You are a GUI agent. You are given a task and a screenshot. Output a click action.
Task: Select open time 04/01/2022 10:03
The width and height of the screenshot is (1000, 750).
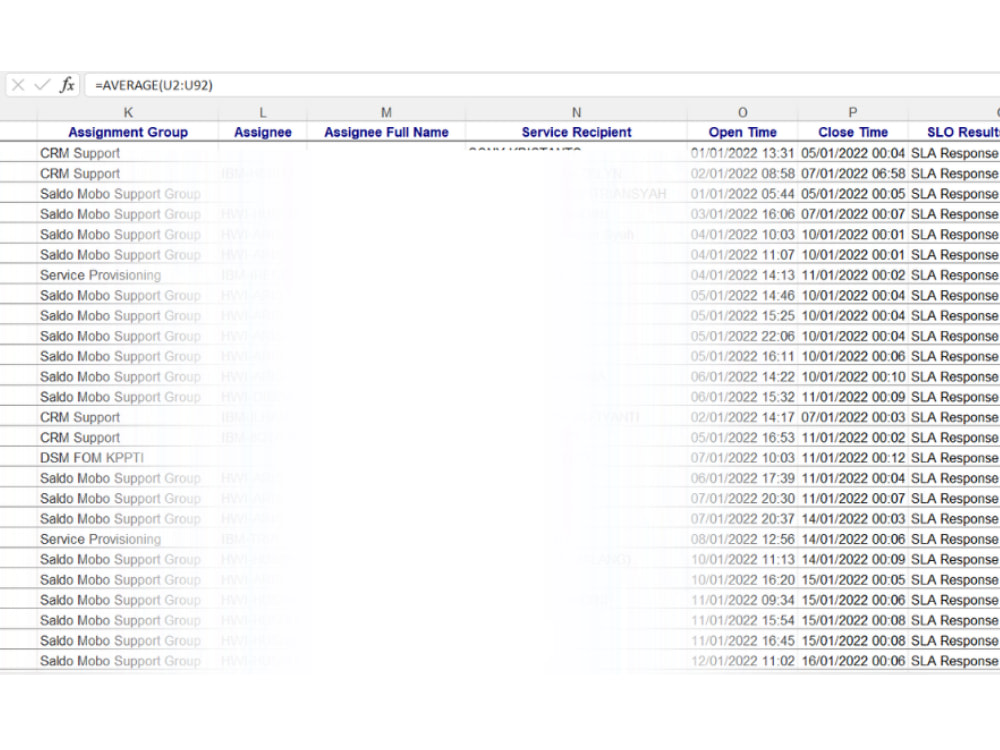[742, 235]
